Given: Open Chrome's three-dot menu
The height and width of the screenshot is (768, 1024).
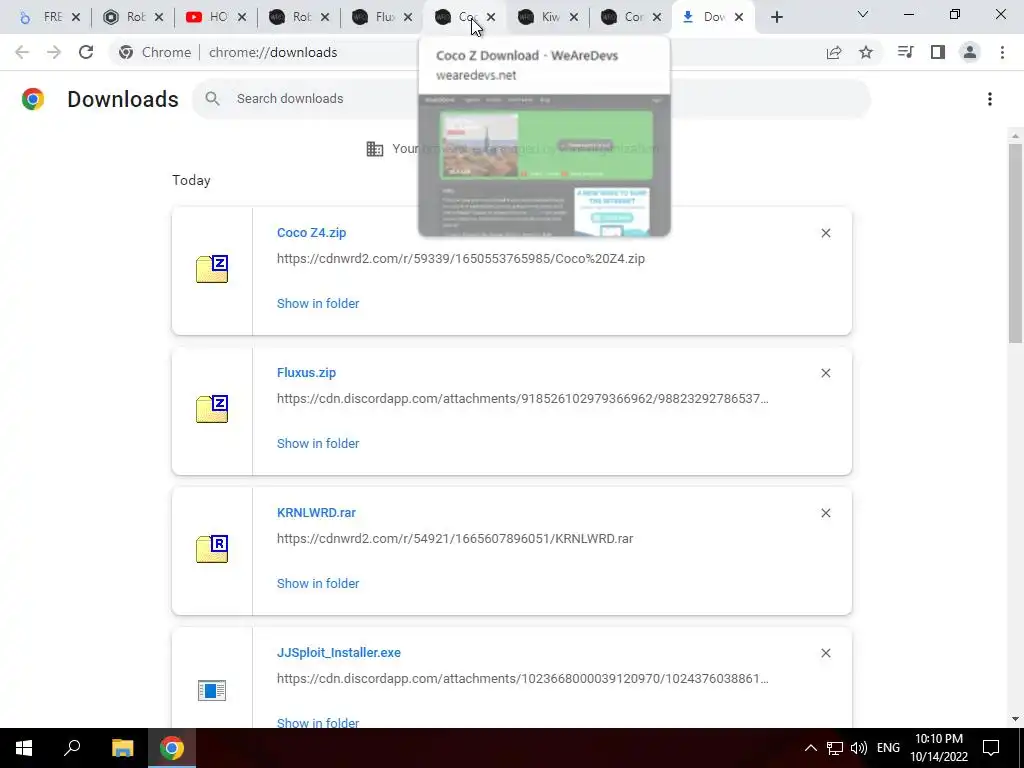Looking at the screenshot, I should [1002, 52].
